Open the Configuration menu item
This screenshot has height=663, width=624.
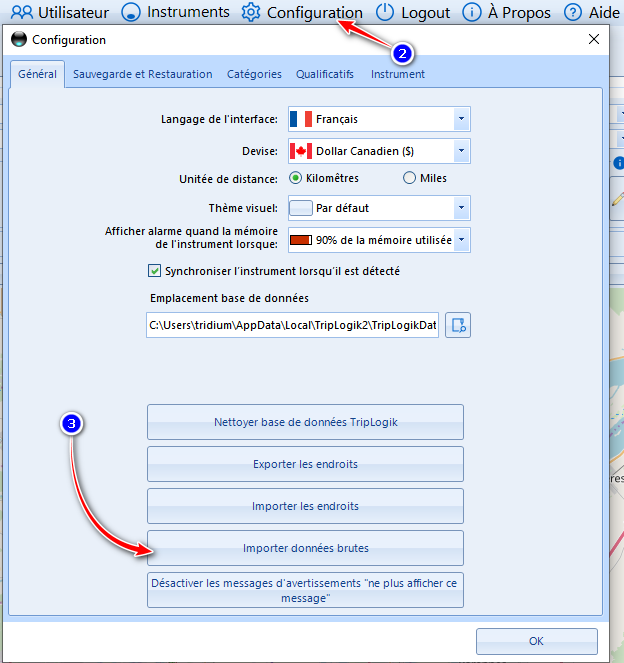302,12
